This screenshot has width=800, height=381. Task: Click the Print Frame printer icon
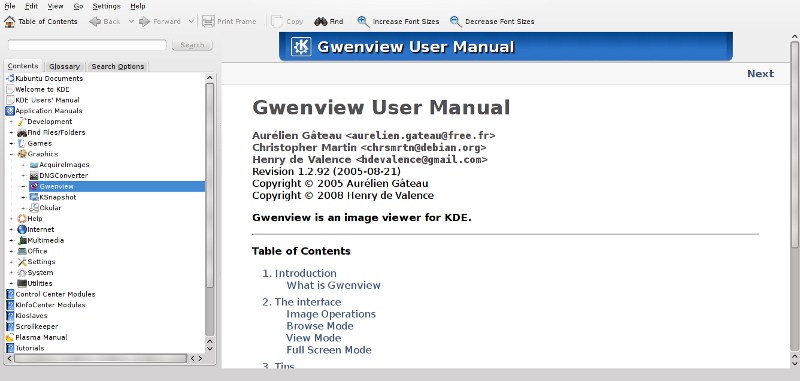pyautogui.click(x=208, y=21)
